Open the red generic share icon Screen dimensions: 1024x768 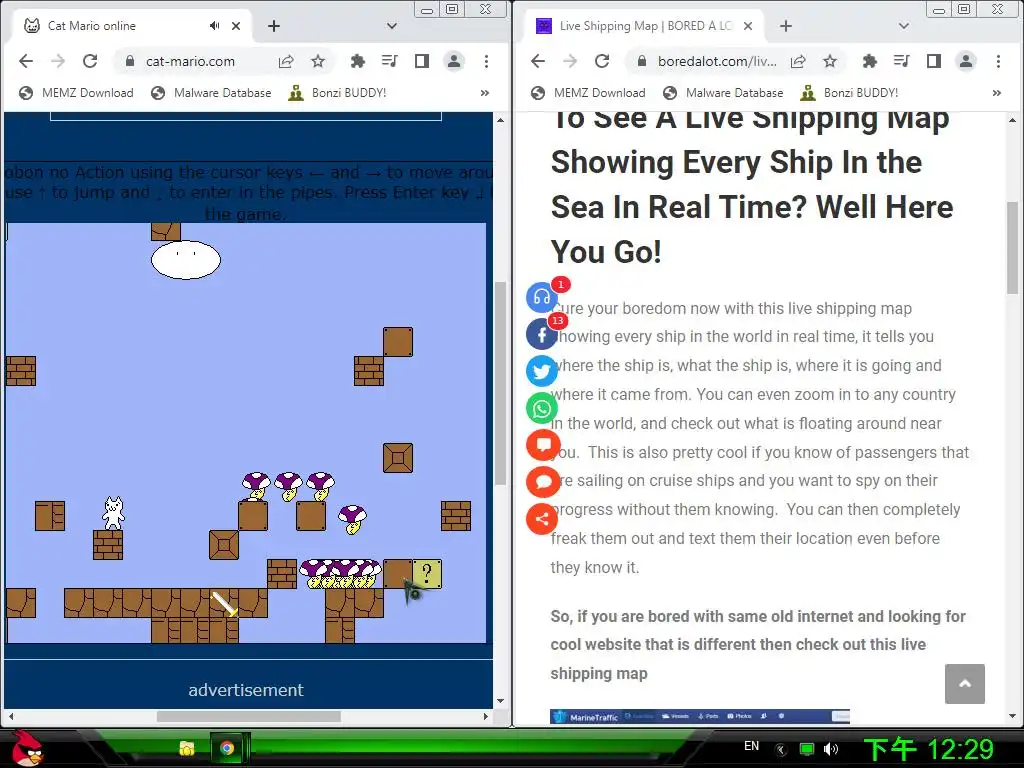[542, 519]
